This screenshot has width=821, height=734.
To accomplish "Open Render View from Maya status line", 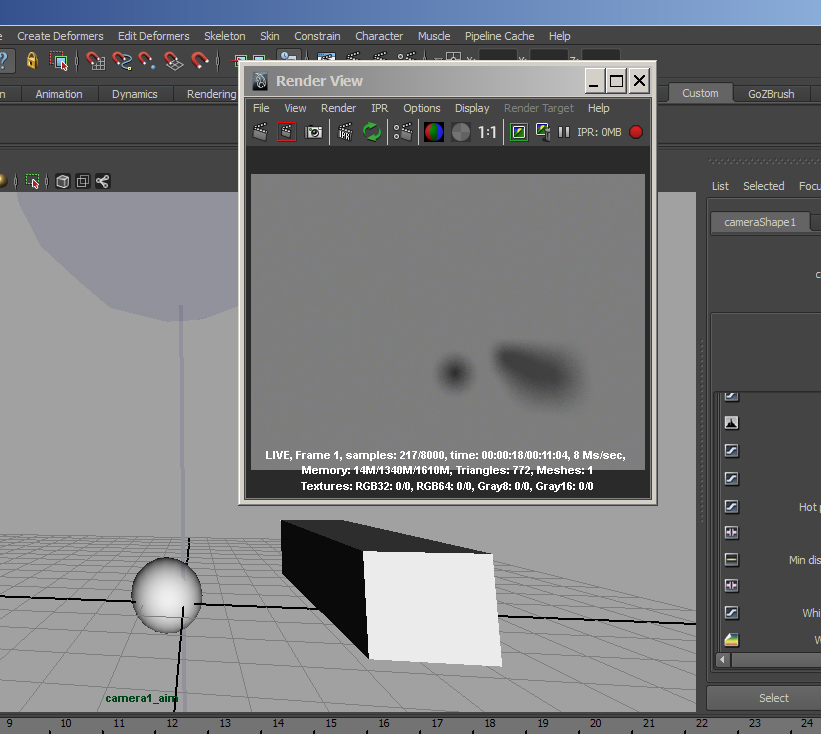I will tap(326, 56).
